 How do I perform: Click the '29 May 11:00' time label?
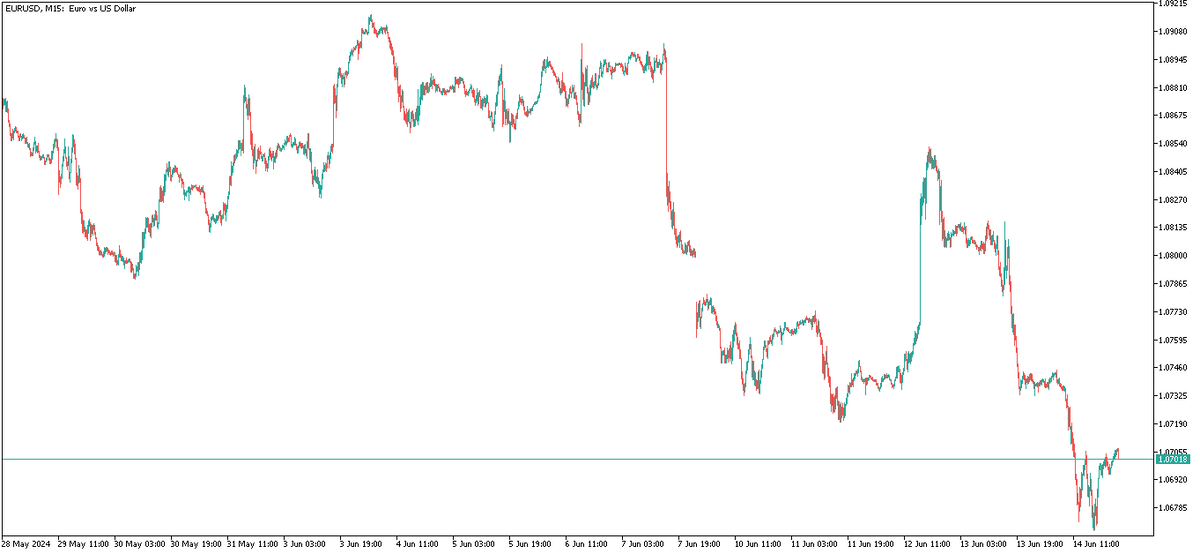[x=83, y=545]
